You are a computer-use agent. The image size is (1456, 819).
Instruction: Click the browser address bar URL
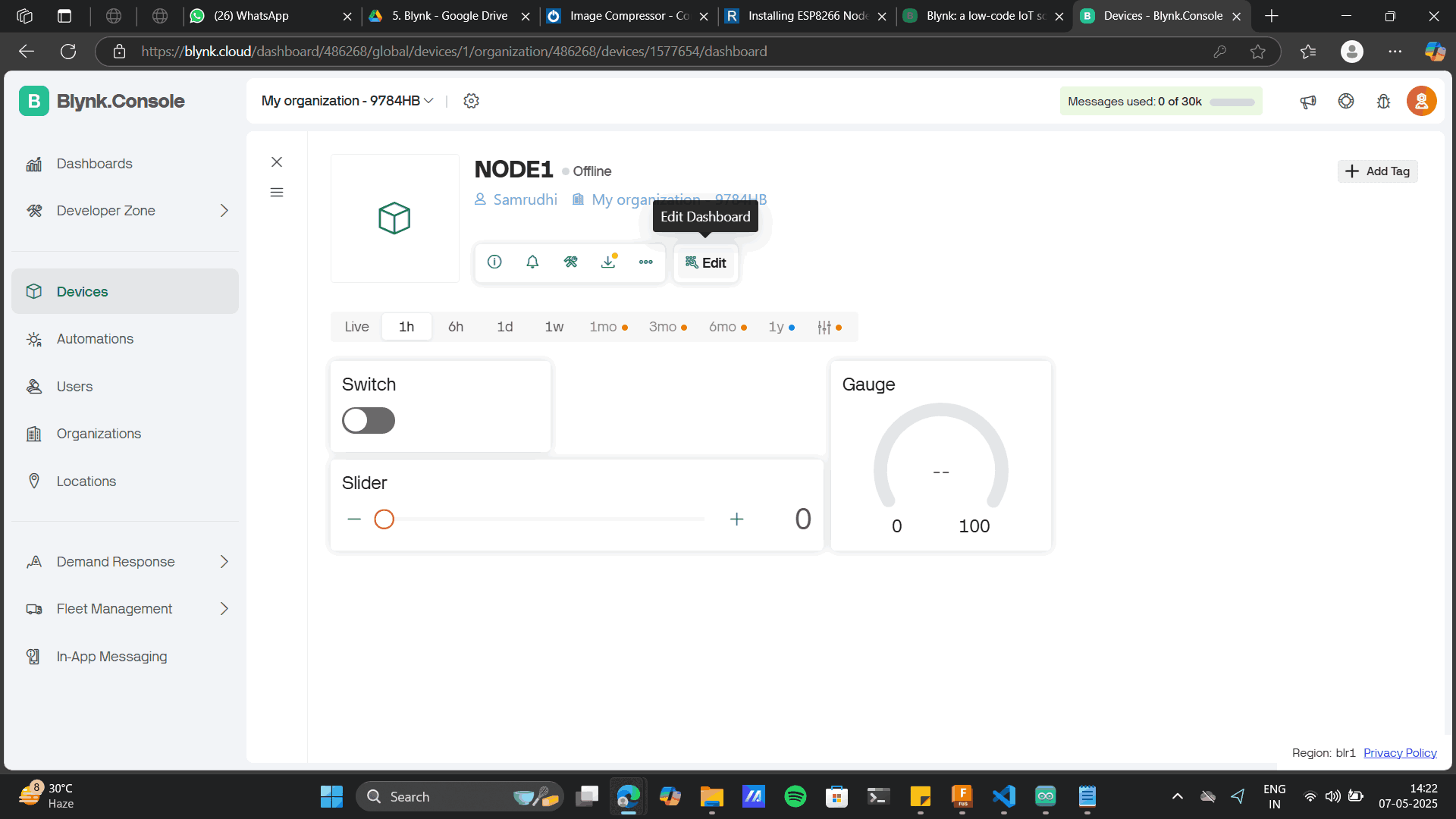(453, 52)
